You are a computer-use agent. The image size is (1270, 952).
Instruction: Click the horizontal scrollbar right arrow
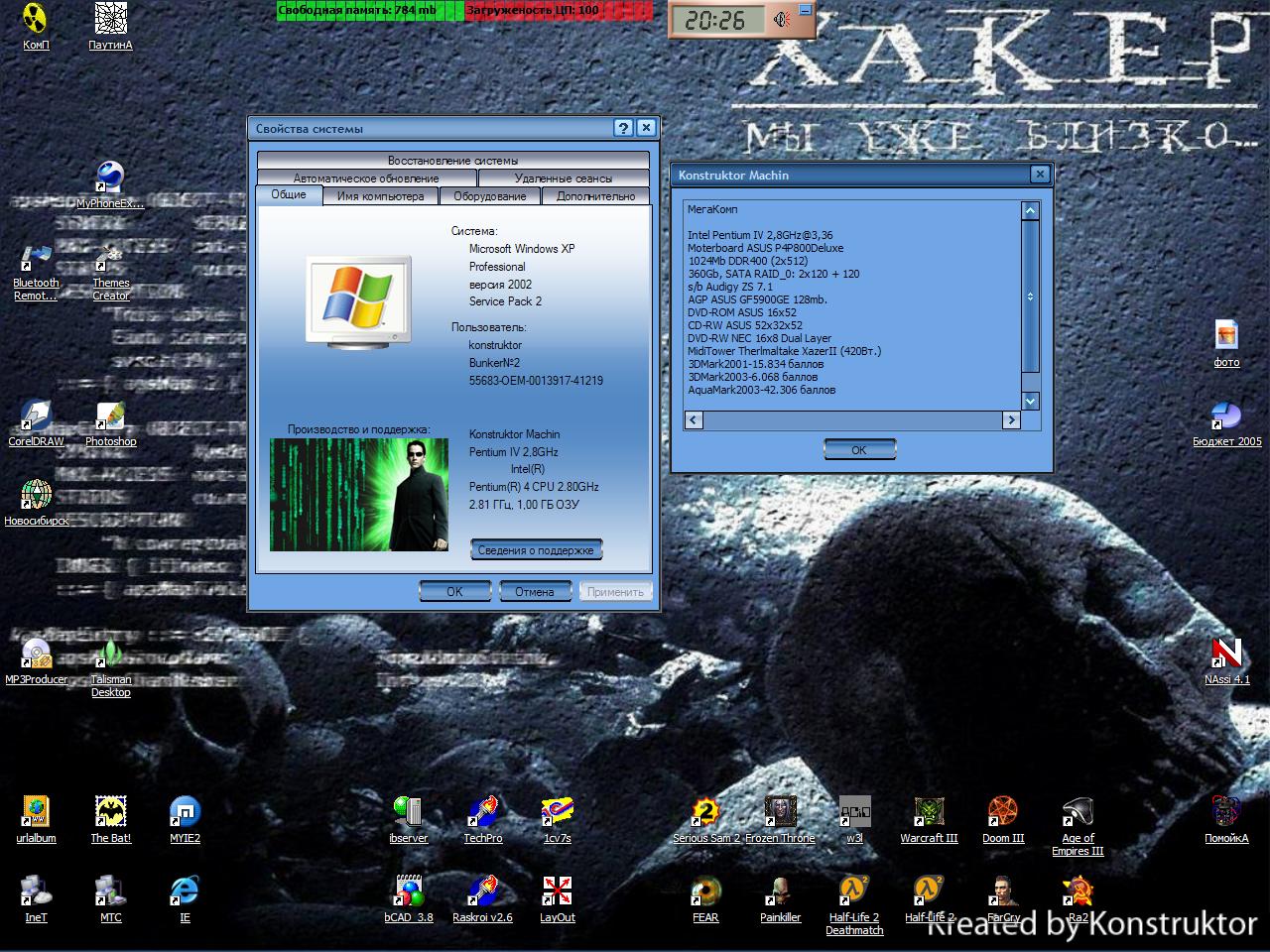tap(1011, 420)
